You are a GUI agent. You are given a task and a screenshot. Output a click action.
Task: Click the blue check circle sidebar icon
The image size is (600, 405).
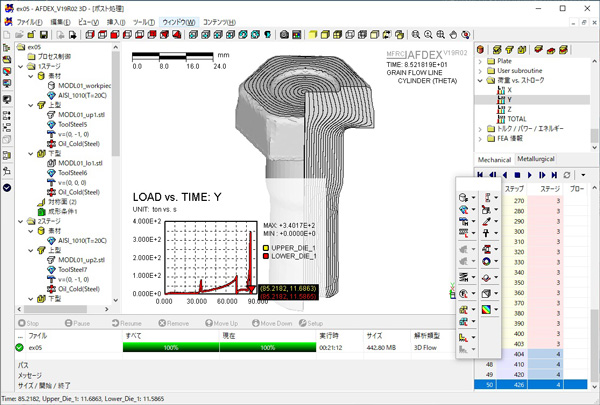[x=7, y=188]
